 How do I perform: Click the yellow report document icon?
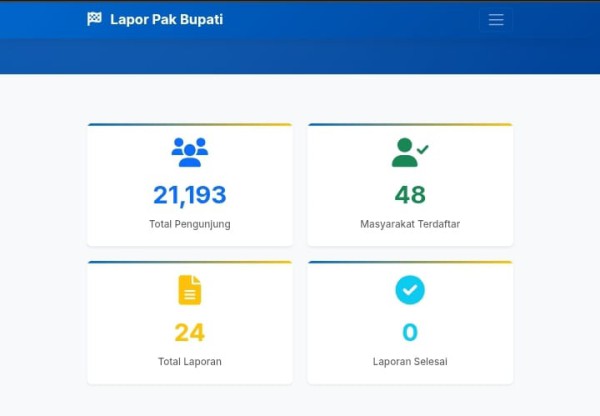click(190, 290)
